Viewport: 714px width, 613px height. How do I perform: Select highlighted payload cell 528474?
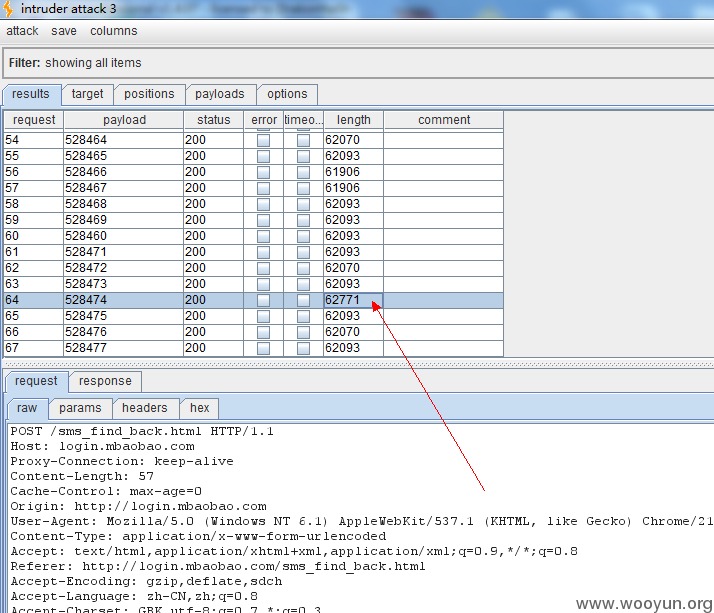click(123, 300)
